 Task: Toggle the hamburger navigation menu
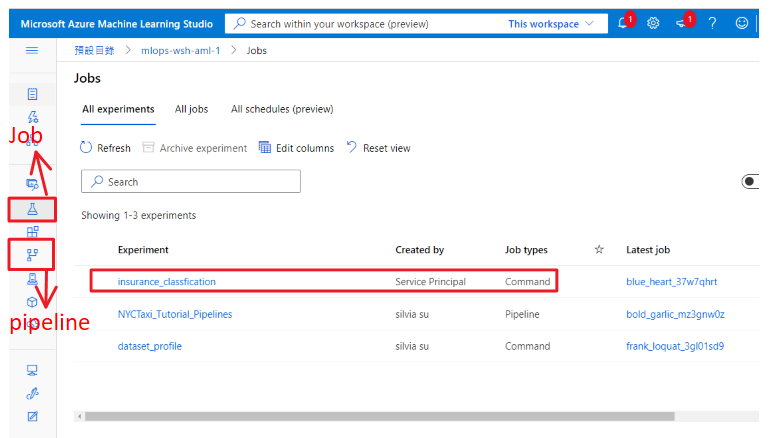pyautogui.click(x=32, y=50)
